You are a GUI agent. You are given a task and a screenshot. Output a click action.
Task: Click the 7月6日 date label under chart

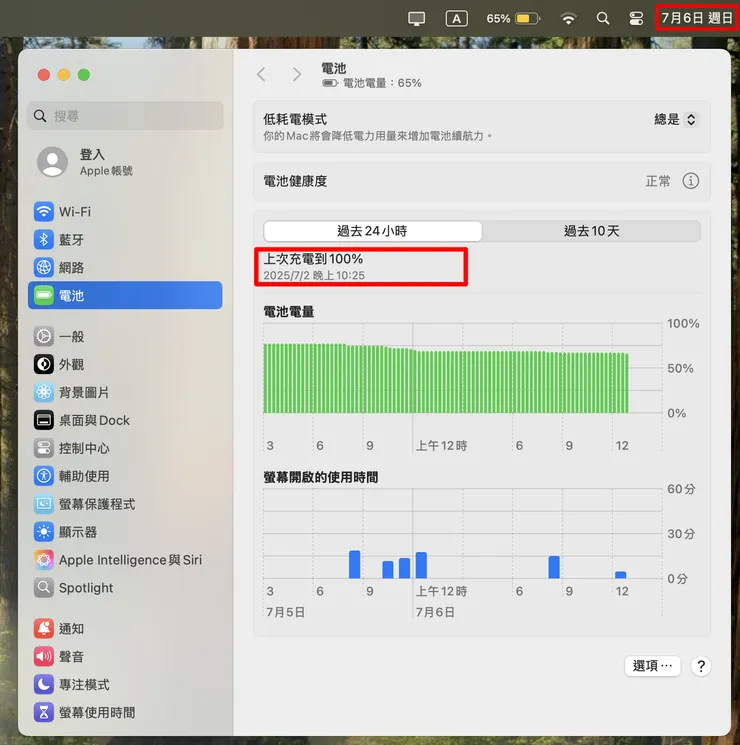pos(435,612)
